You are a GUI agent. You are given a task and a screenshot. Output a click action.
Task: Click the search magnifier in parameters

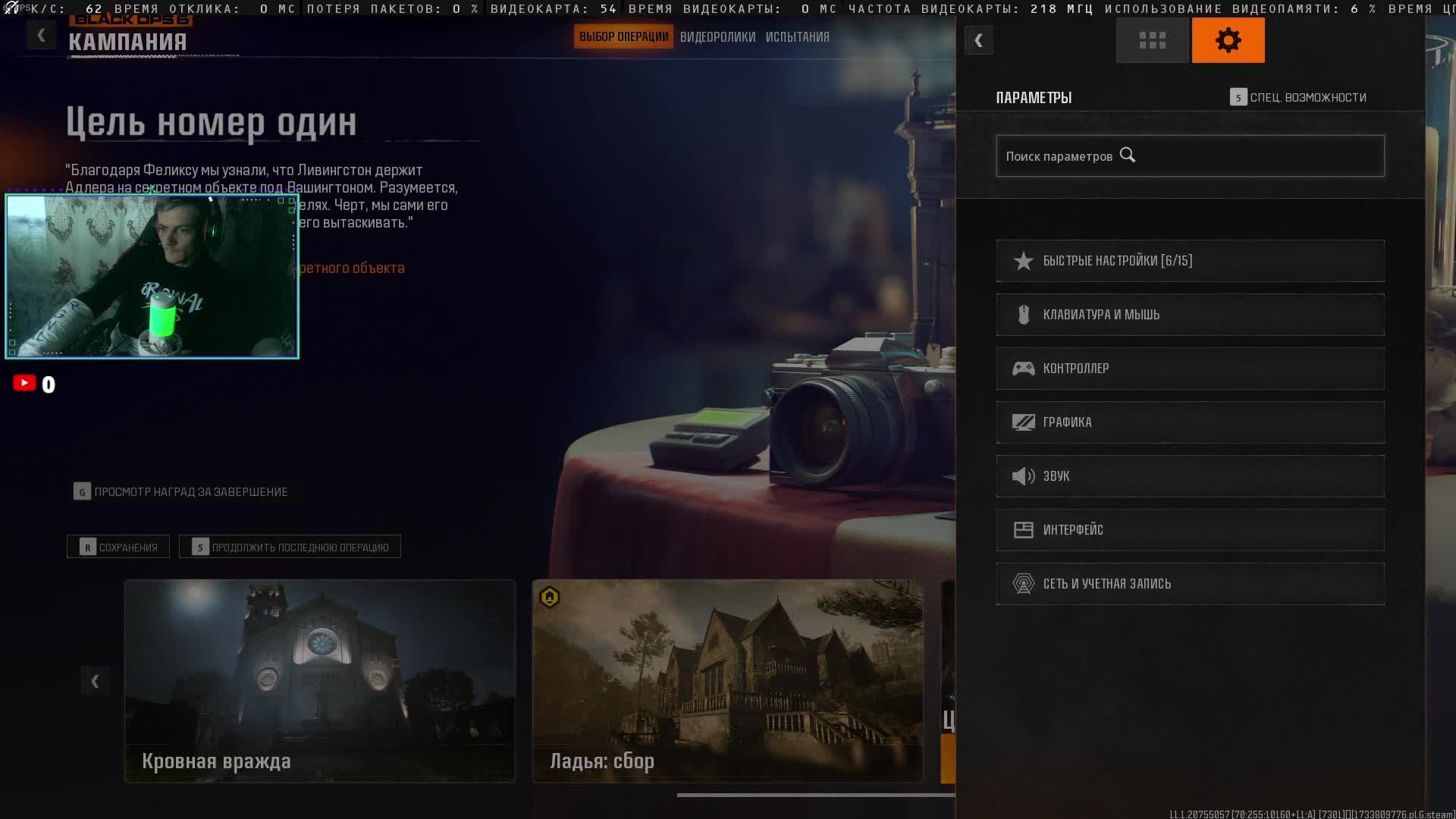pos(1128,155)
